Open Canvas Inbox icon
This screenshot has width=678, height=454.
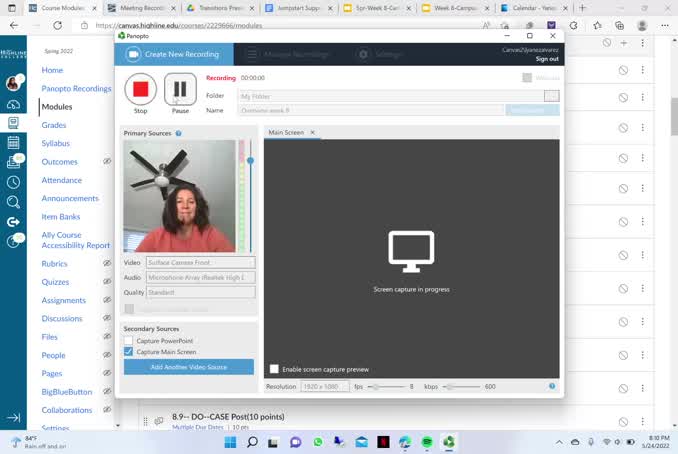point(13,162)
